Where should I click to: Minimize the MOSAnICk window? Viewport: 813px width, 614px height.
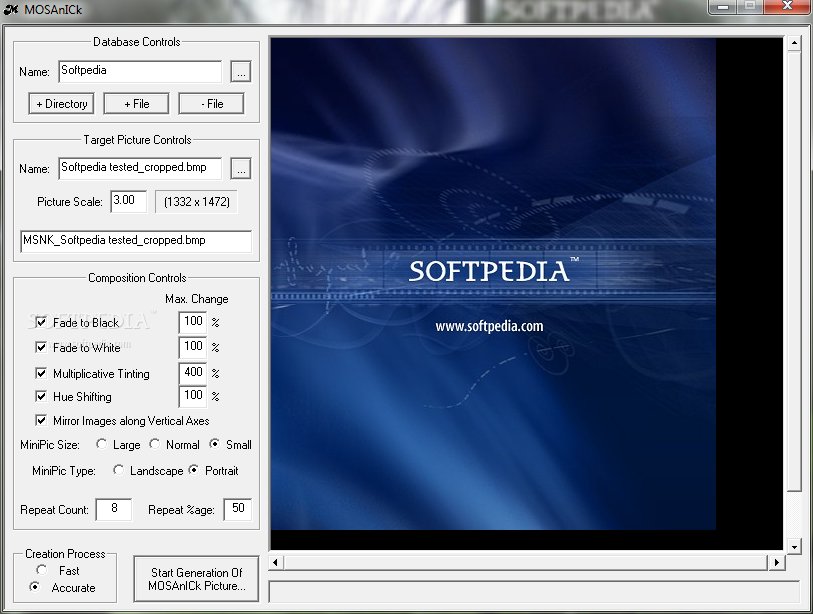pyautogui.click(x=723, y=7)
